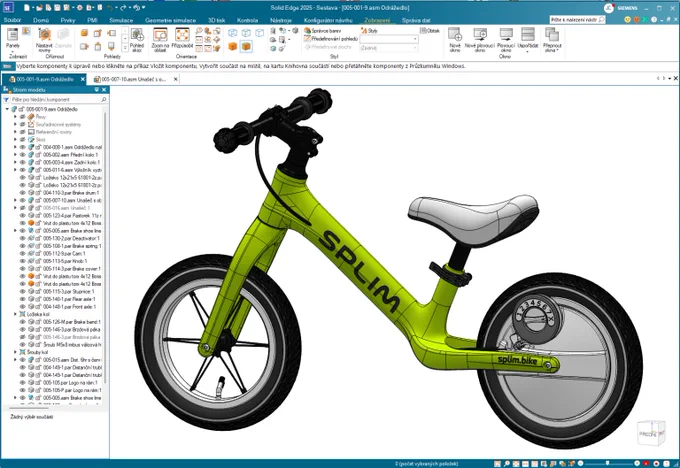Switch to the Simulace ribbon tab
The height and width of the screenshot is (468, 680).
[121, 20]
